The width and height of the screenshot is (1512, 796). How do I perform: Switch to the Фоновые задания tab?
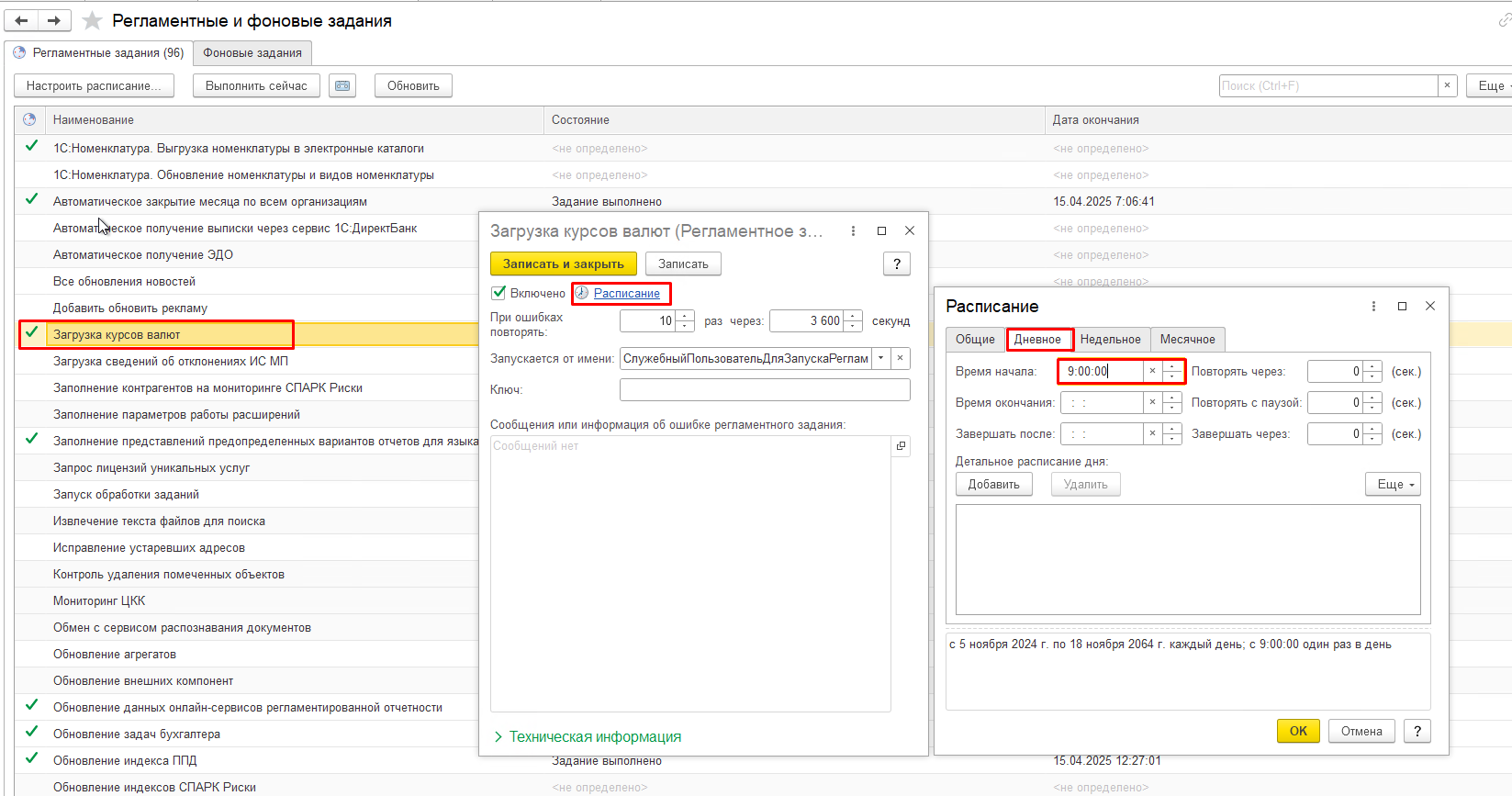[252, 52]
